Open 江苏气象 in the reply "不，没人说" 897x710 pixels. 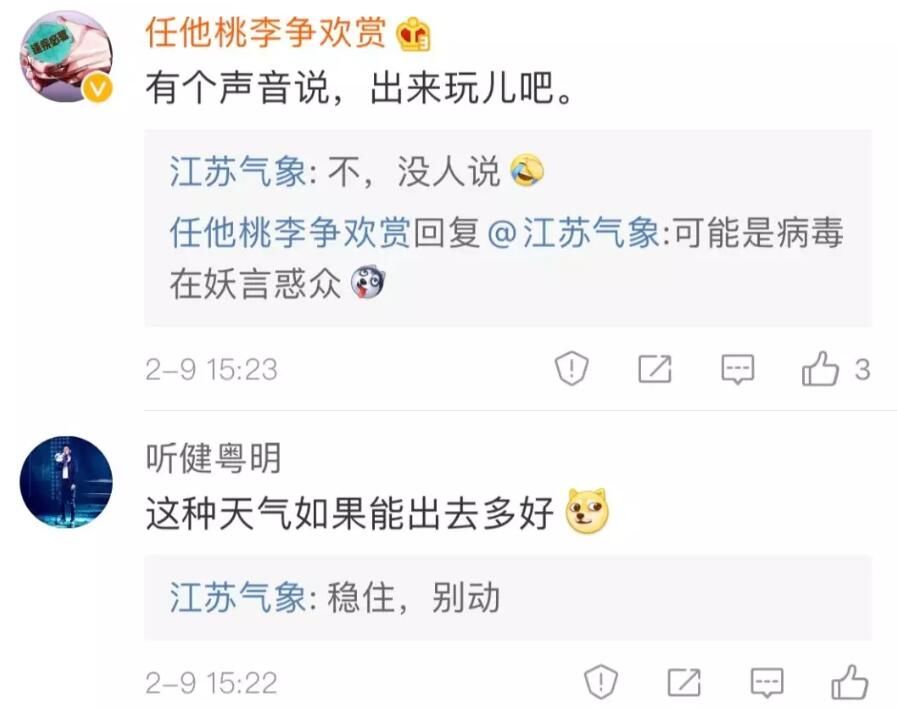click(x=238, y=171)
